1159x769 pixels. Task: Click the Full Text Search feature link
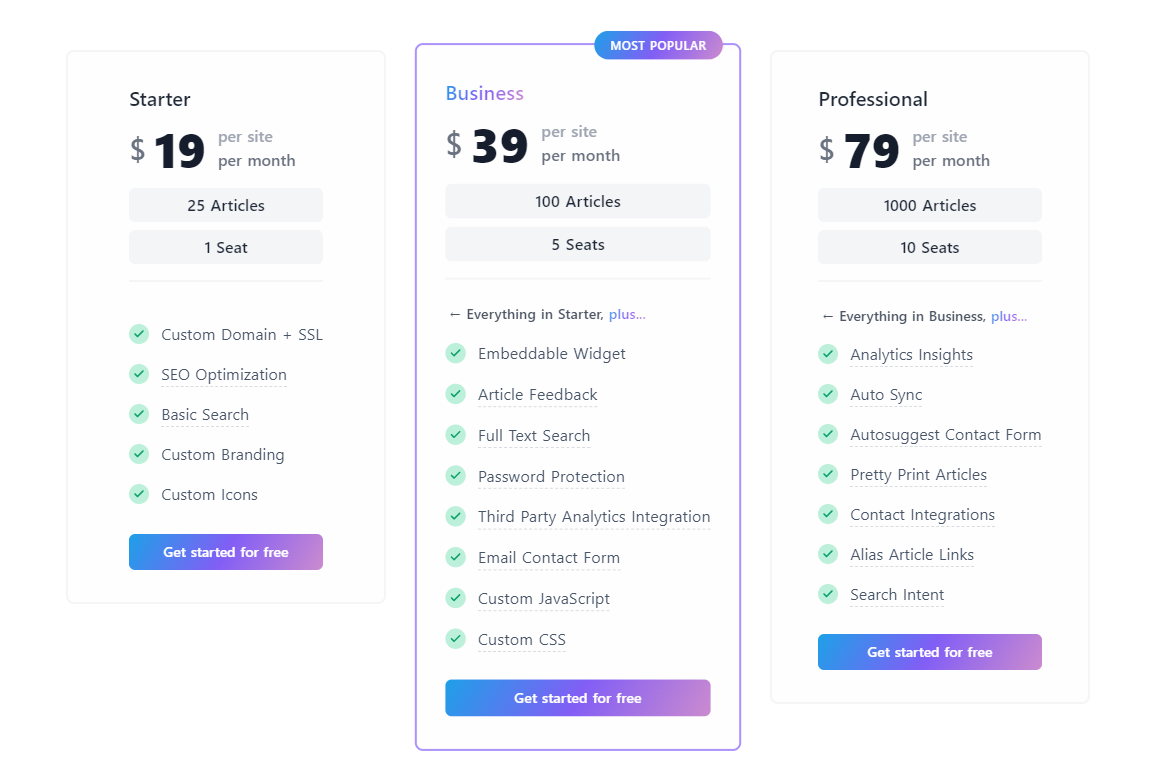coord(534,436)
